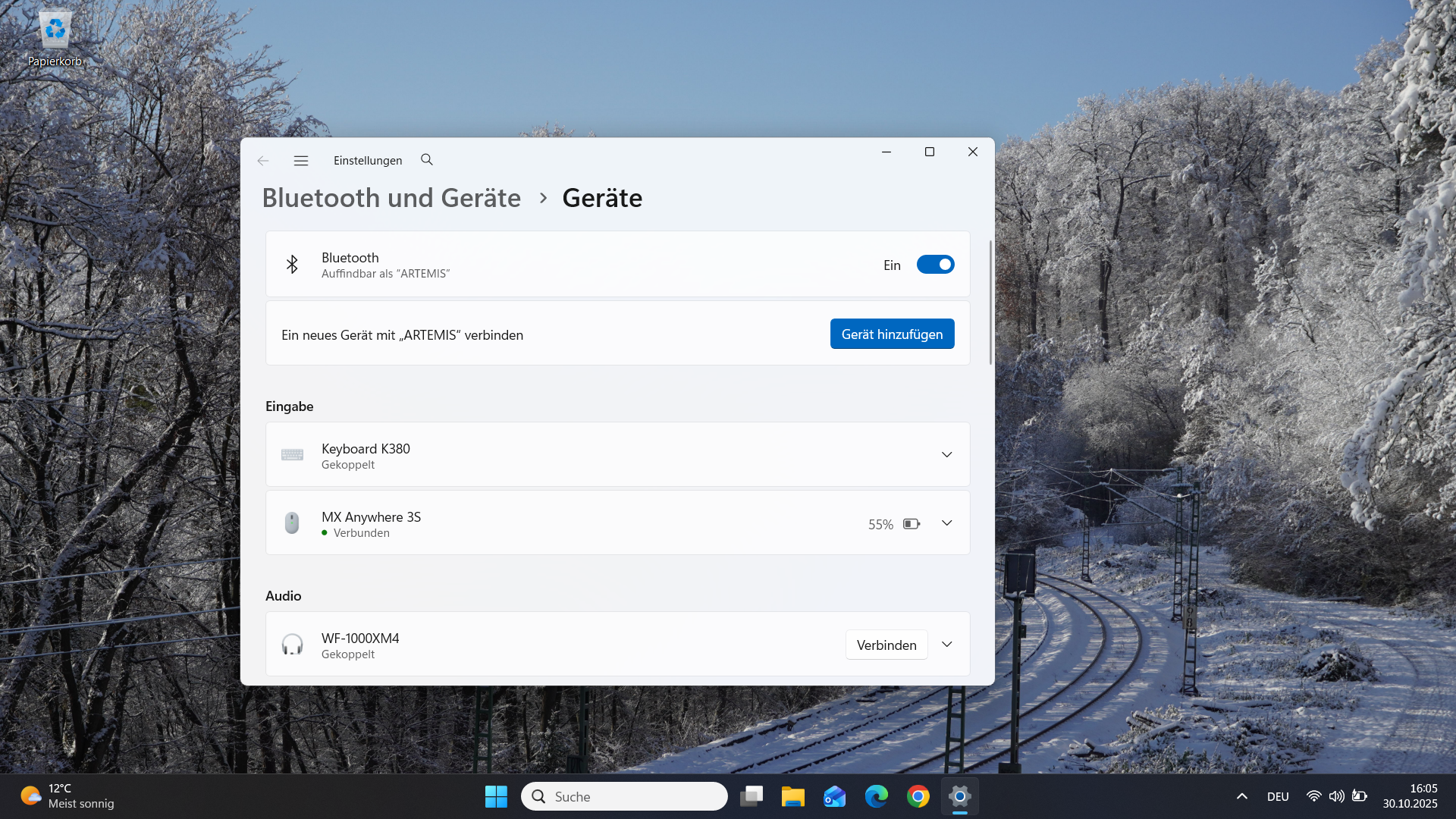Expand the MX Anywhere 3S details

(946, 522)
